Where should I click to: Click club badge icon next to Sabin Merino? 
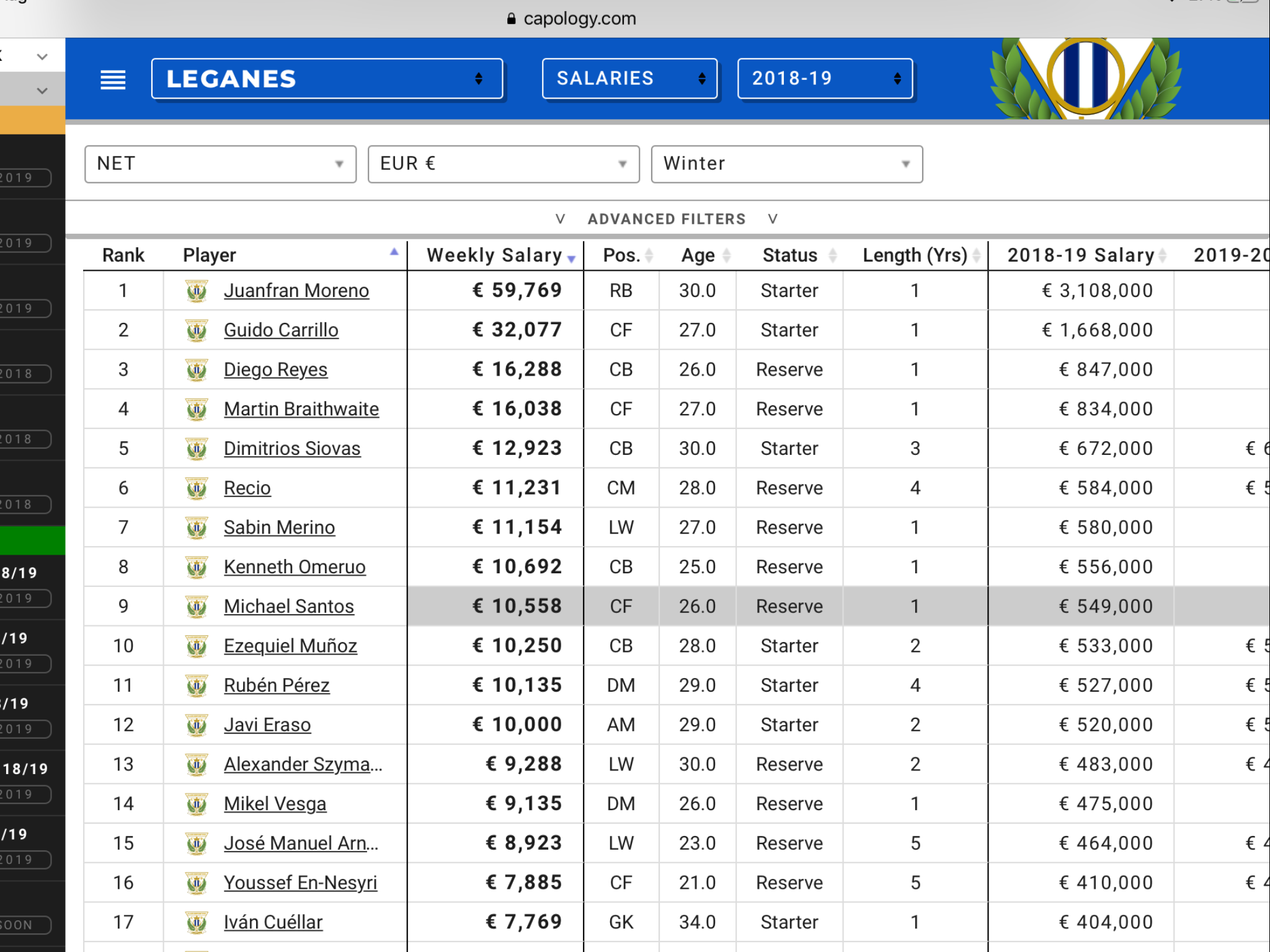(x=197, y=527)
